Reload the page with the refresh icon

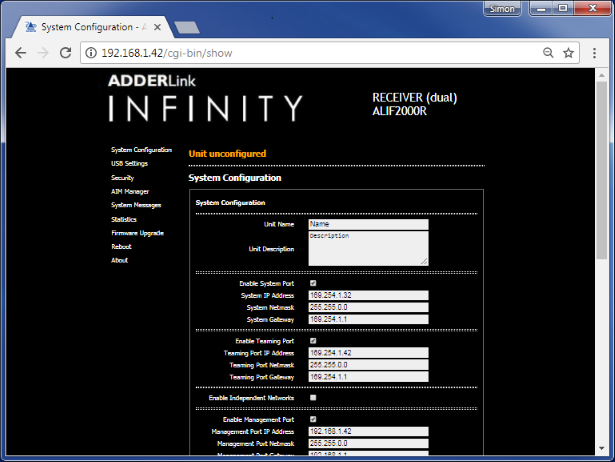66,53
